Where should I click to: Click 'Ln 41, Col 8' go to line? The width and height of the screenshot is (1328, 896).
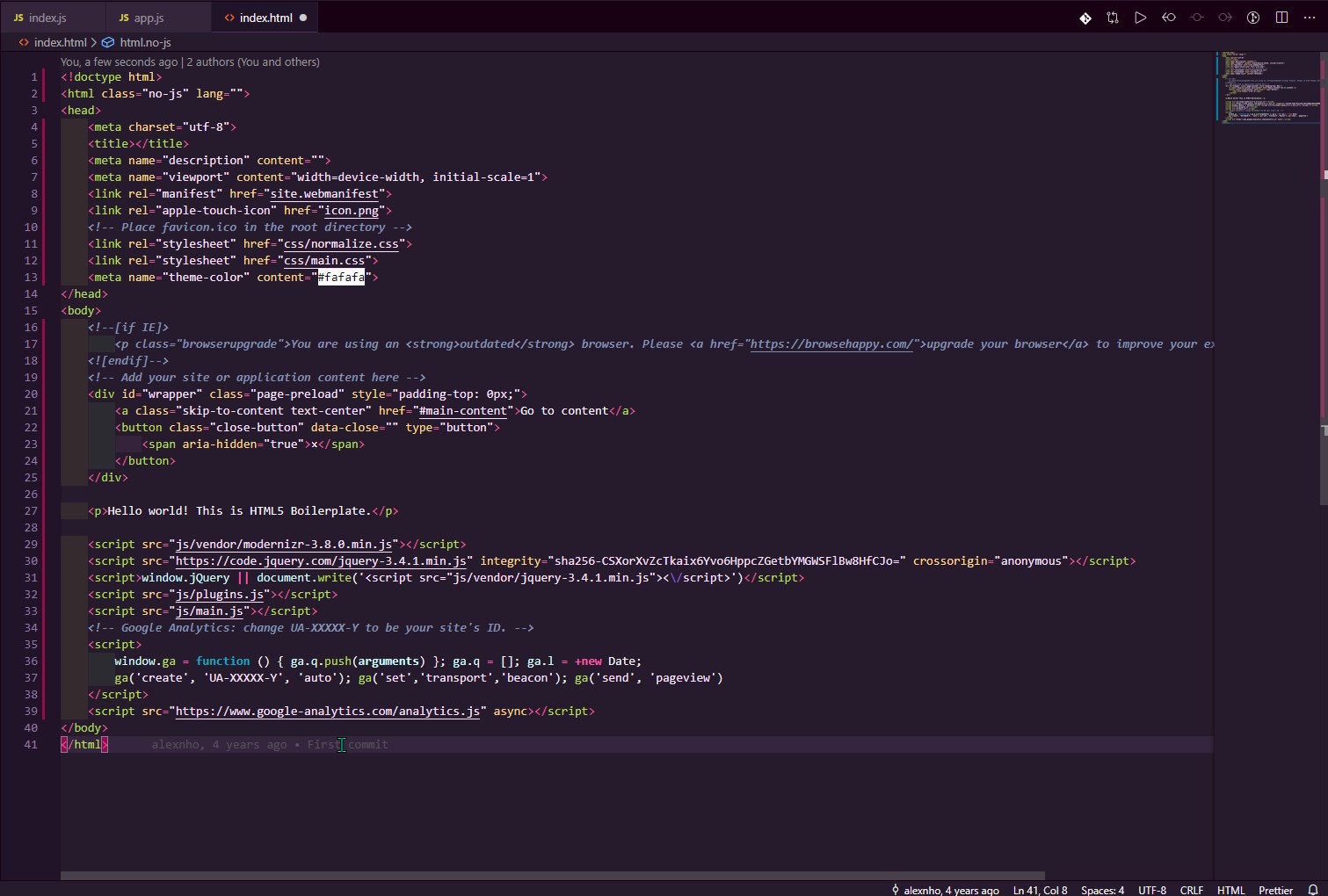[1040, 890]
